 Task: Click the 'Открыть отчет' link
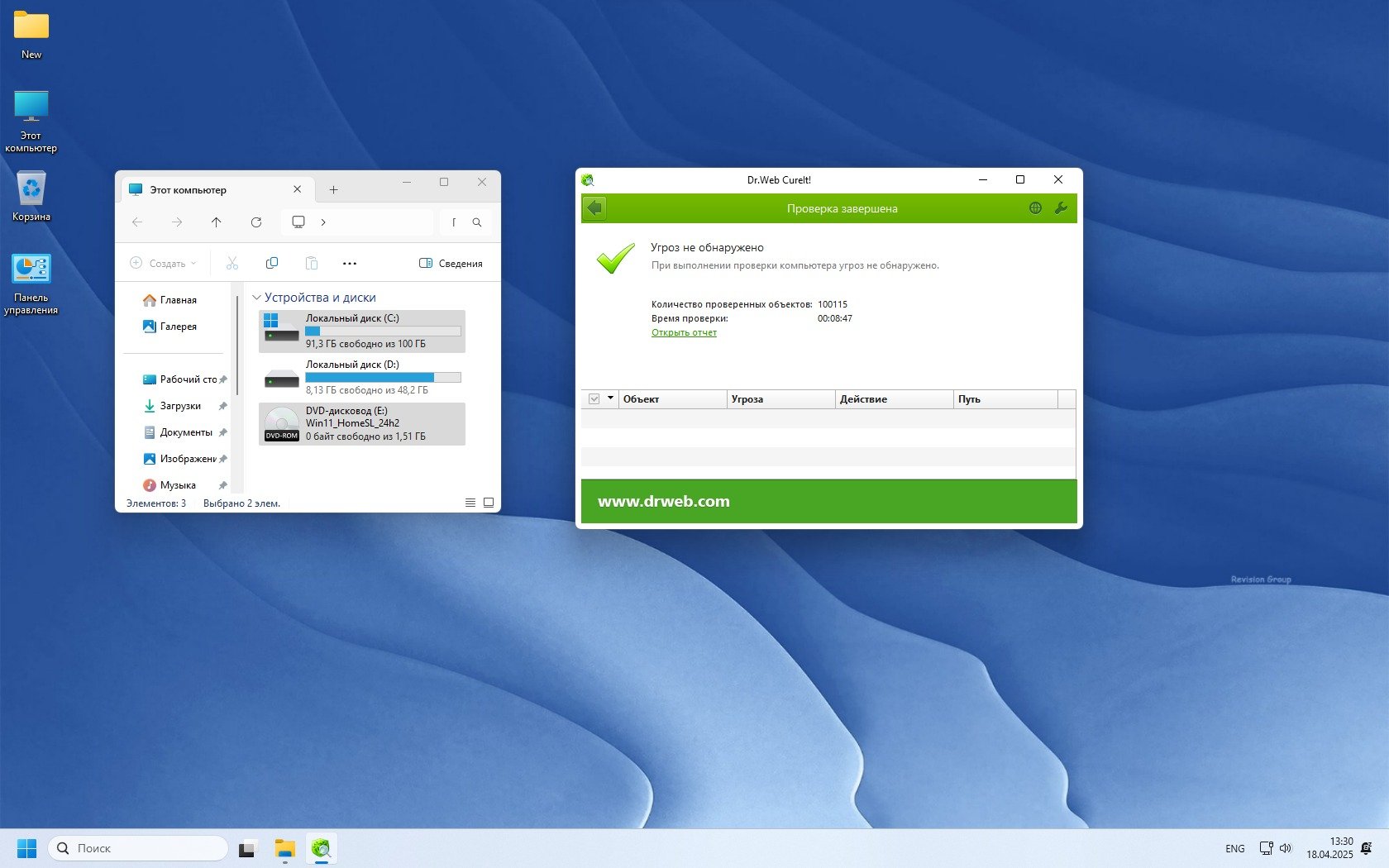click(x=684, y=332)
